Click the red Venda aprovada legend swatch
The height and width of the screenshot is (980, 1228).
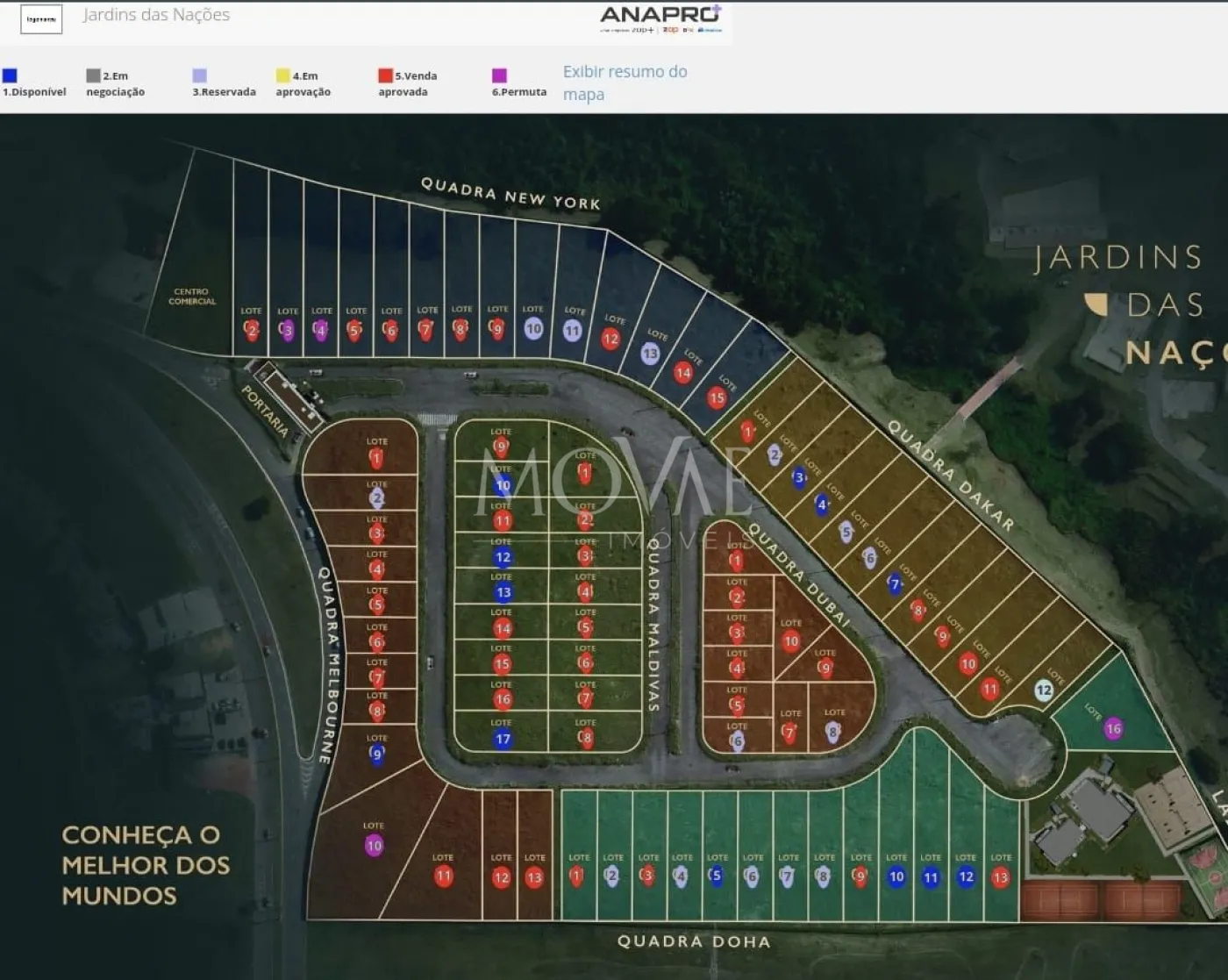coord(385,75)
